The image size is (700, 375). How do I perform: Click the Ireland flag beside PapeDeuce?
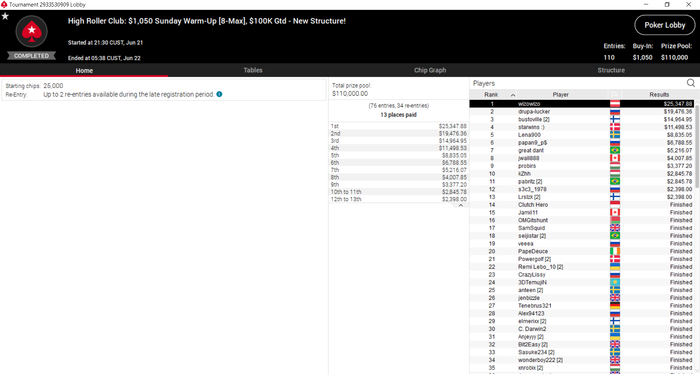point(615,251)
